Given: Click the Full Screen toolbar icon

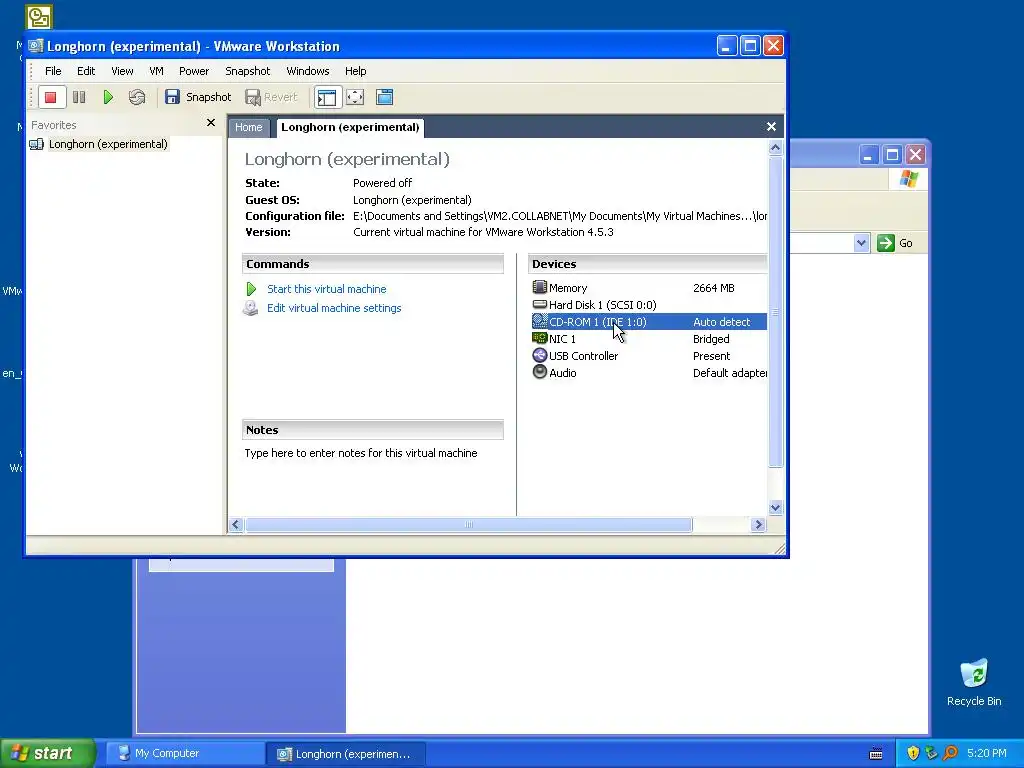Looking at the screenshot, I should 355,97.
